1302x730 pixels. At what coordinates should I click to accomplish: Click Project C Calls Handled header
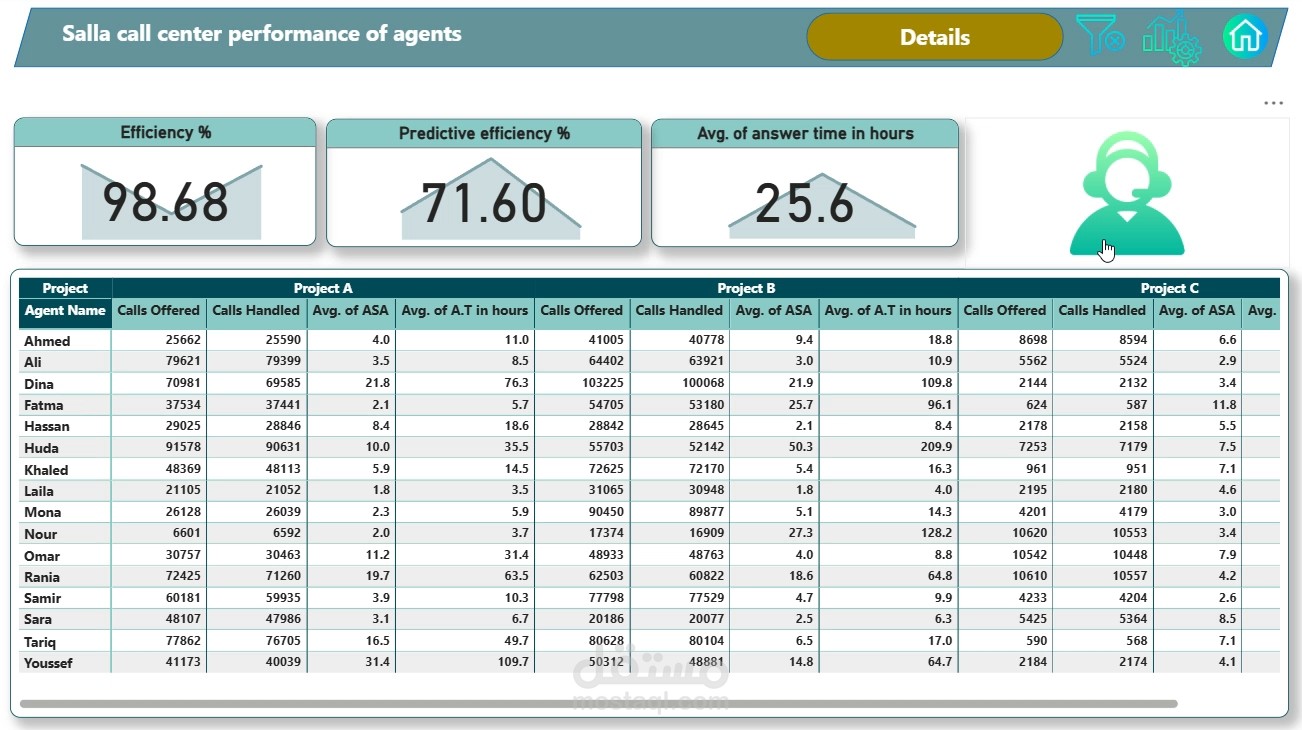[1102, 310]
